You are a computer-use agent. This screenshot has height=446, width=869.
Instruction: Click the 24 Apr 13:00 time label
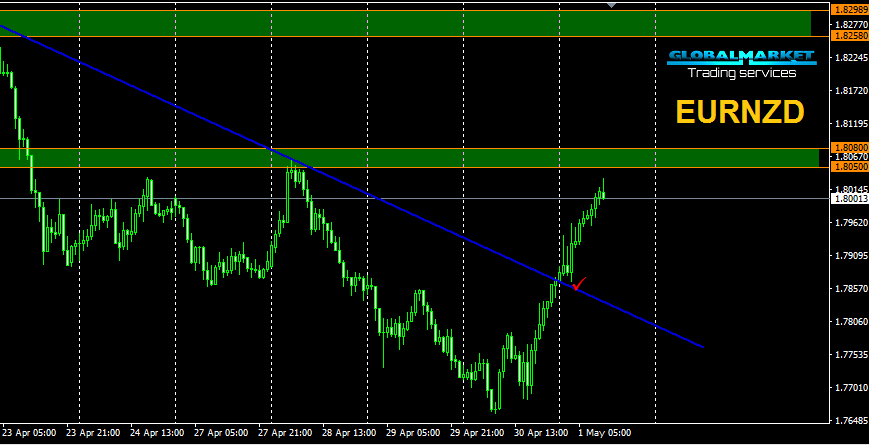pyautogui.click(x=157, y=432)
